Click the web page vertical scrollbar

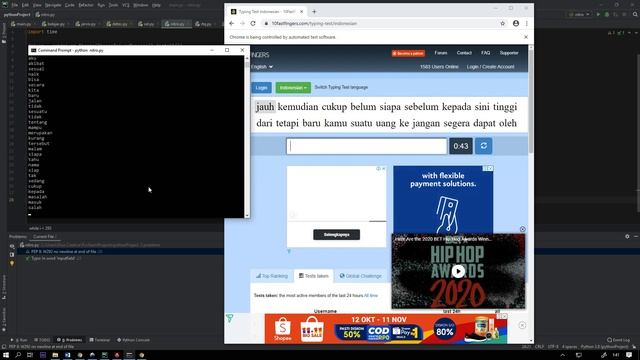coord(531,193)
